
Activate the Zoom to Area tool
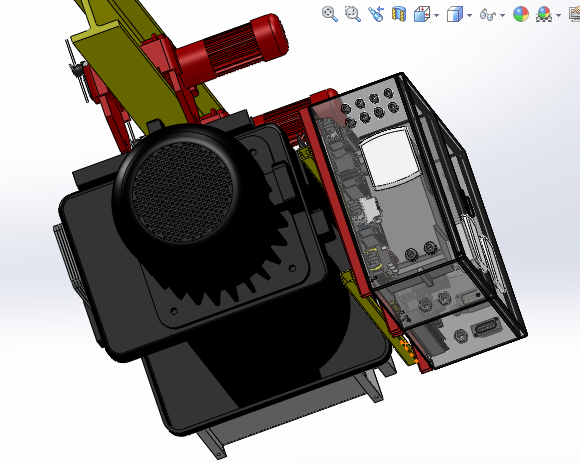pyautogui.click(x=353, y=14)
